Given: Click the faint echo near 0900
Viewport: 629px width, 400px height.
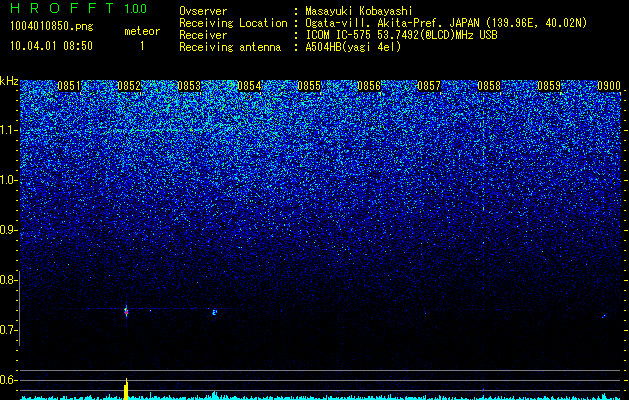Looking at the screenshot, I should point(604,316).
